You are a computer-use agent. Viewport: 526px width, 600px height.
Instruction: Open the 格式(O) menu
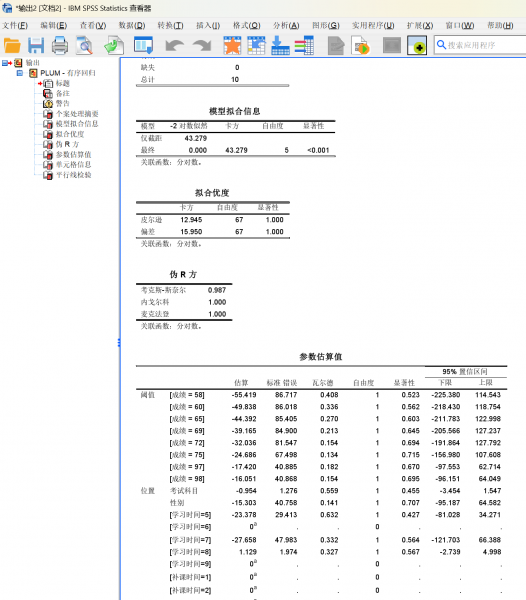[247, 26]
